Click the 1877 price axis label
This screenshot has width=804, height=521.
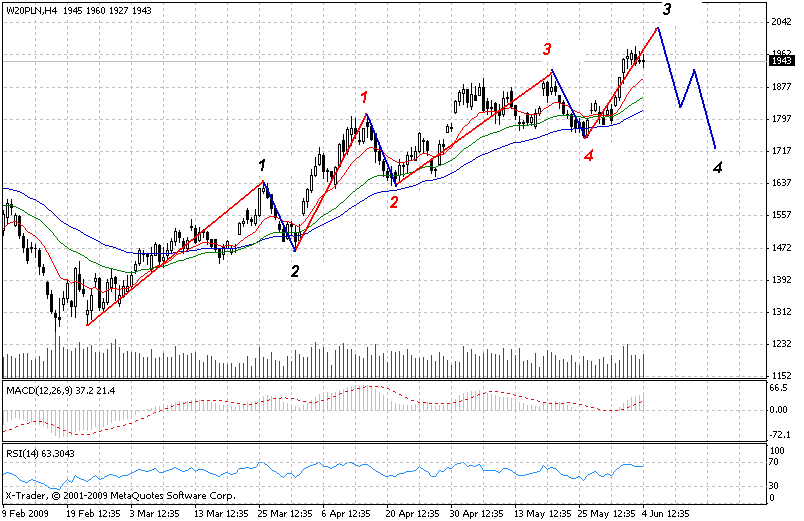coord(781,87)
